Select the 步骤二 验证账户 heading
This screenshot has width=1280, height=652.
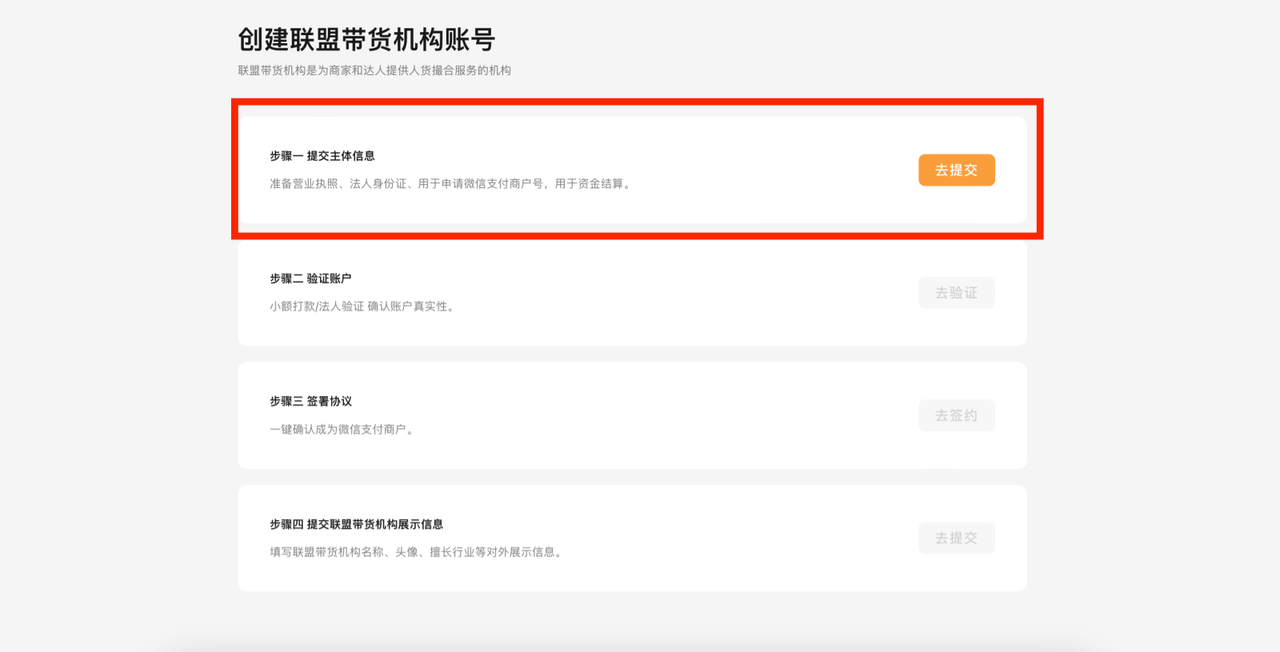(310, 279)
